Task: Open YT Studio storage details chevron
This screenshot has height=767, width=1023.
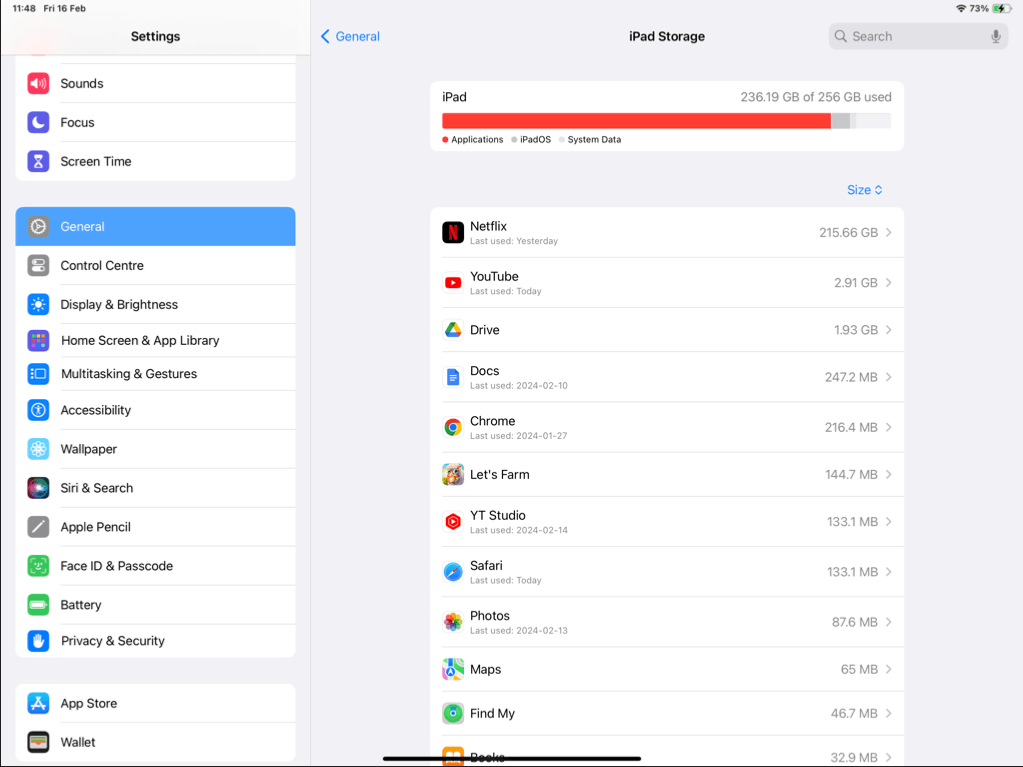Action: pos(889,522)
